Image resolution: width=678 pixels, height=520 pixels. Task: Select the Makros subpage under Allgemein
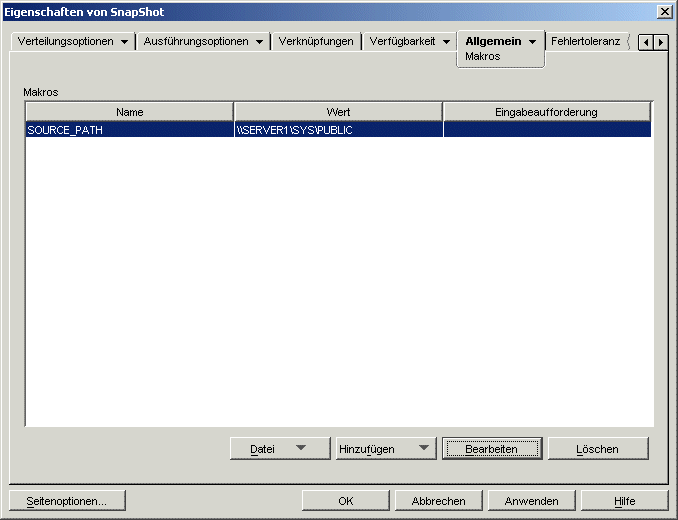[x=483, y=57]
